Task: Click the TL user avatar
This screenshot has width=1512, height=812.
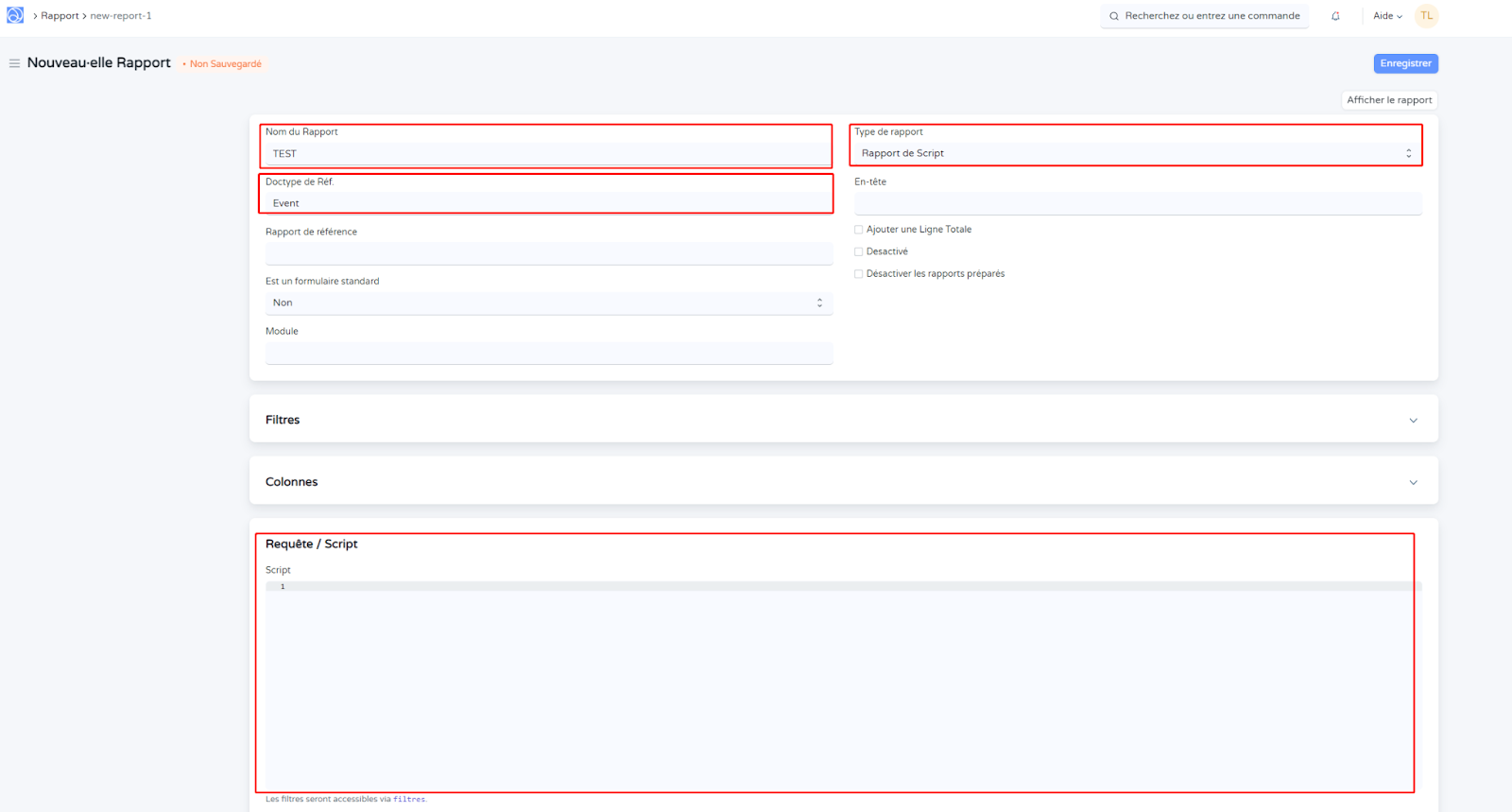Action: pyautogui.click(x=1426, y=16)
